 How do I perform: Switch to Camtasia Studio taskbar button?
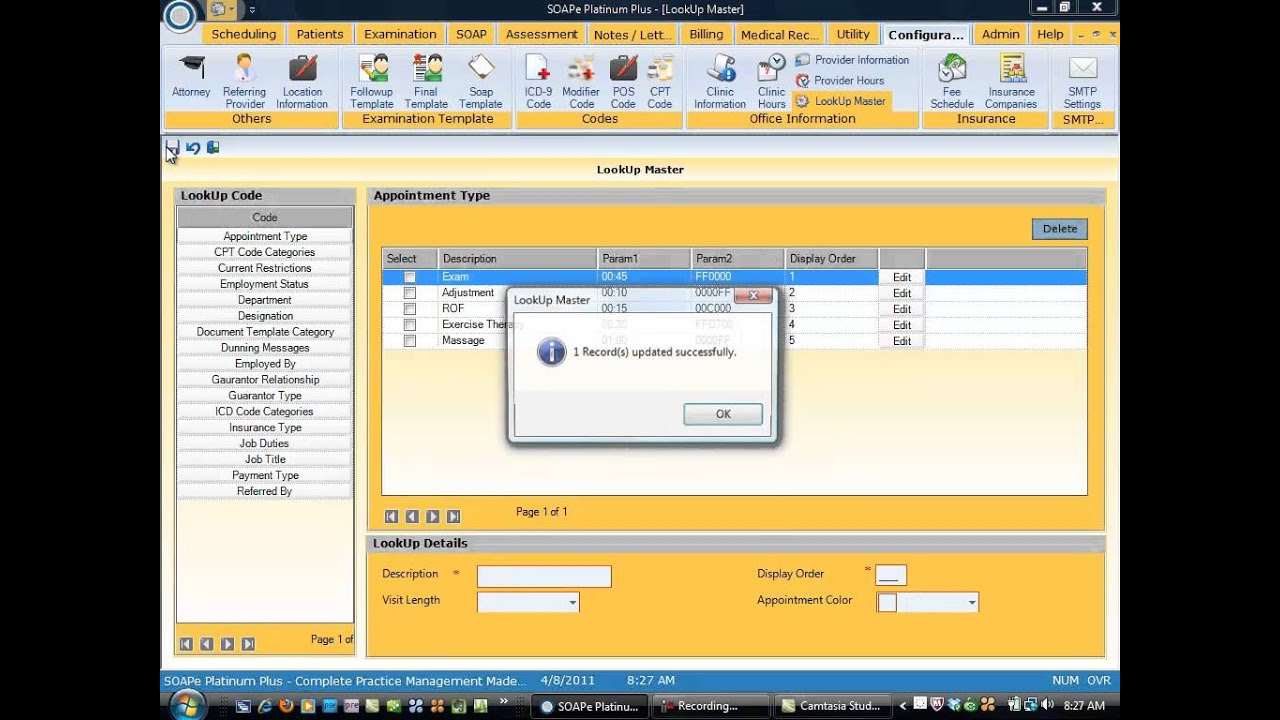pos(833,706)
